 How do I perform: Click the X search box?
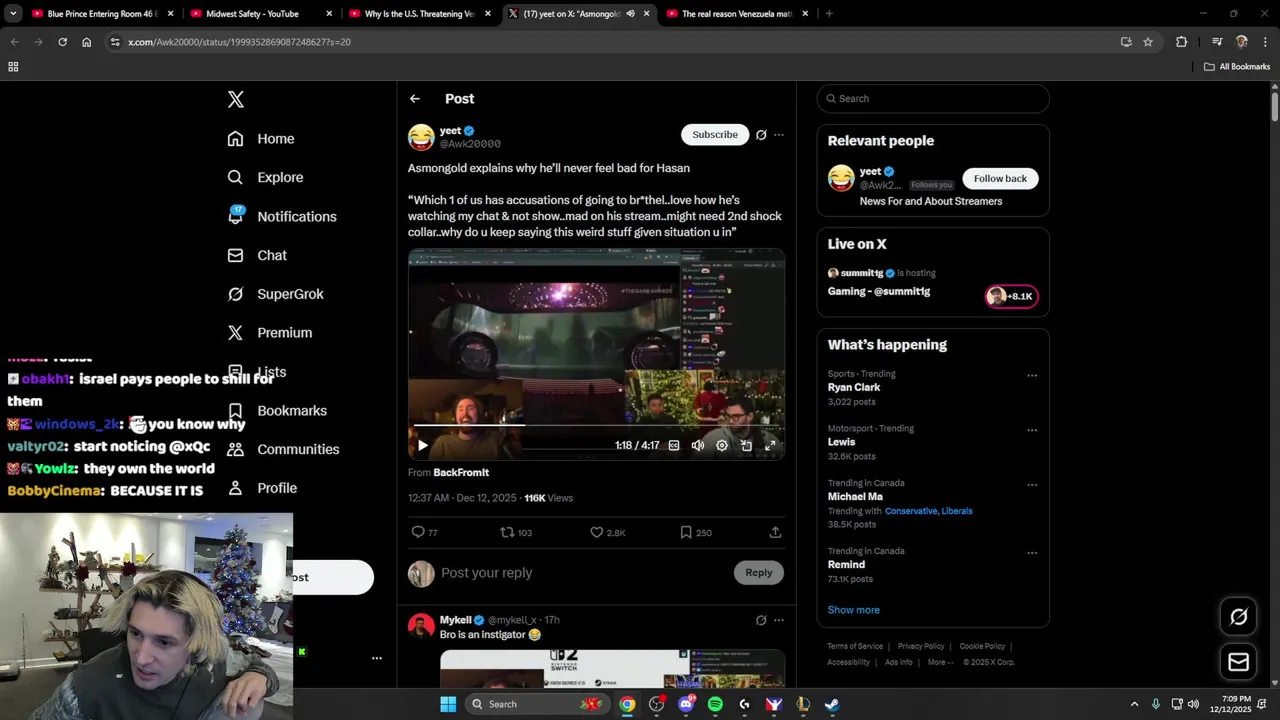click(x=933, y=99)
